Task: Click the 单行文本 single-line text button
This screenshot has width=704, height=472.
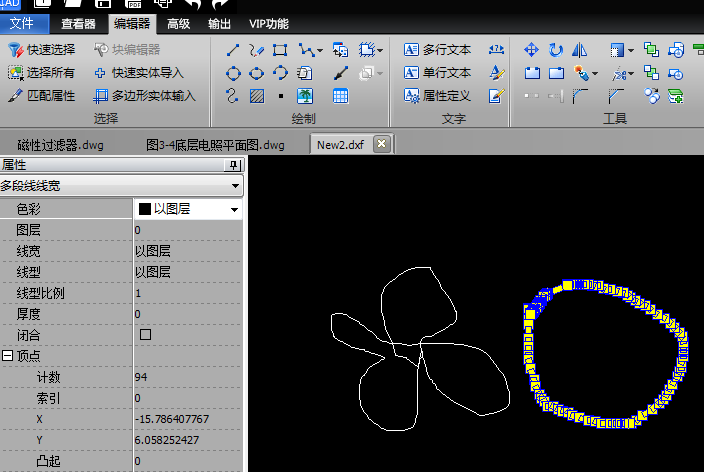Action: [437, 73]
